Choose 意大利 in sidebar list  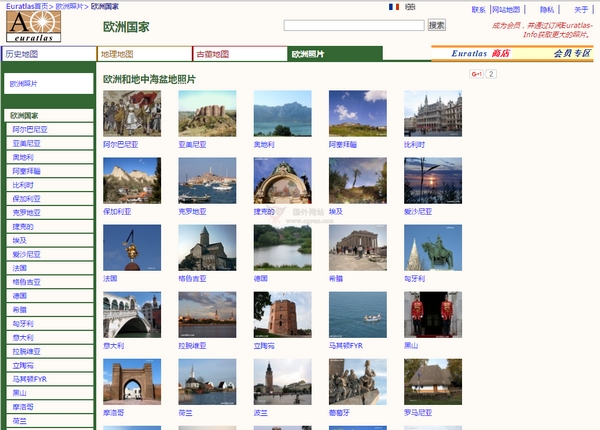tap(50, 337)
